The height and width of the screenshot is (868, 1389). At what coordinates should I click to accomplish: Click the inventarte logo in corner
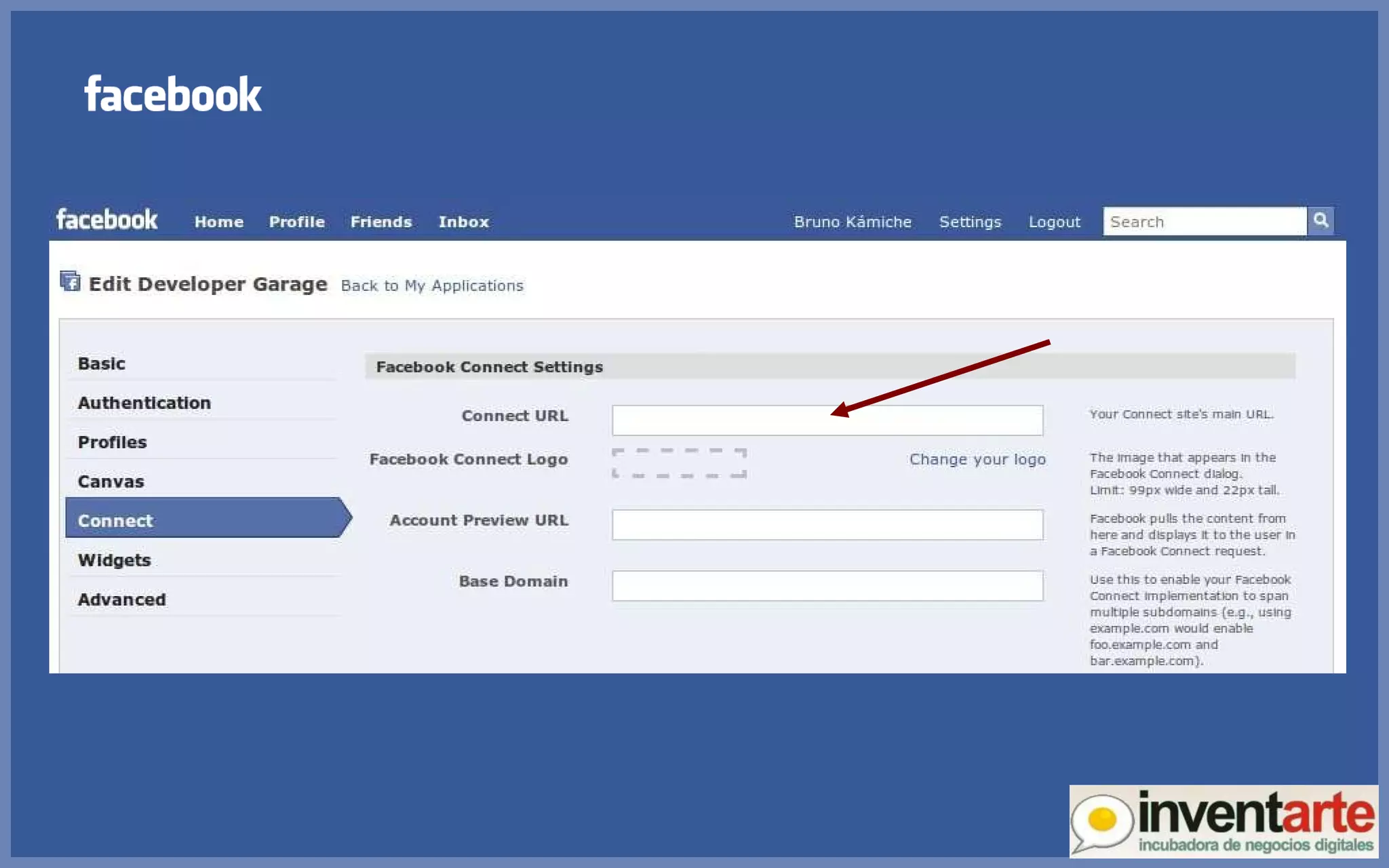pyautogui.click(x=1223, y=821)
